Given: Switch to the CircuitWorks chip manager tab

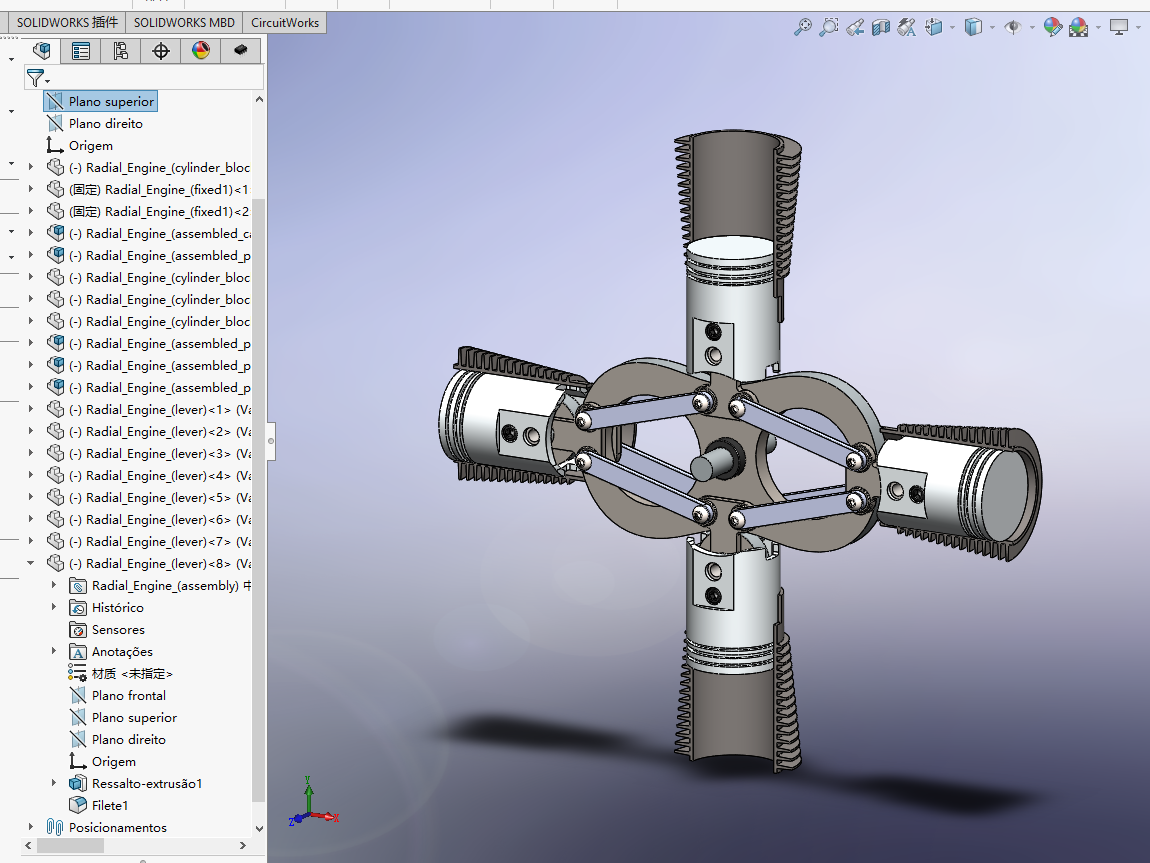Looking at the screenshot, I should click(241, 51).
